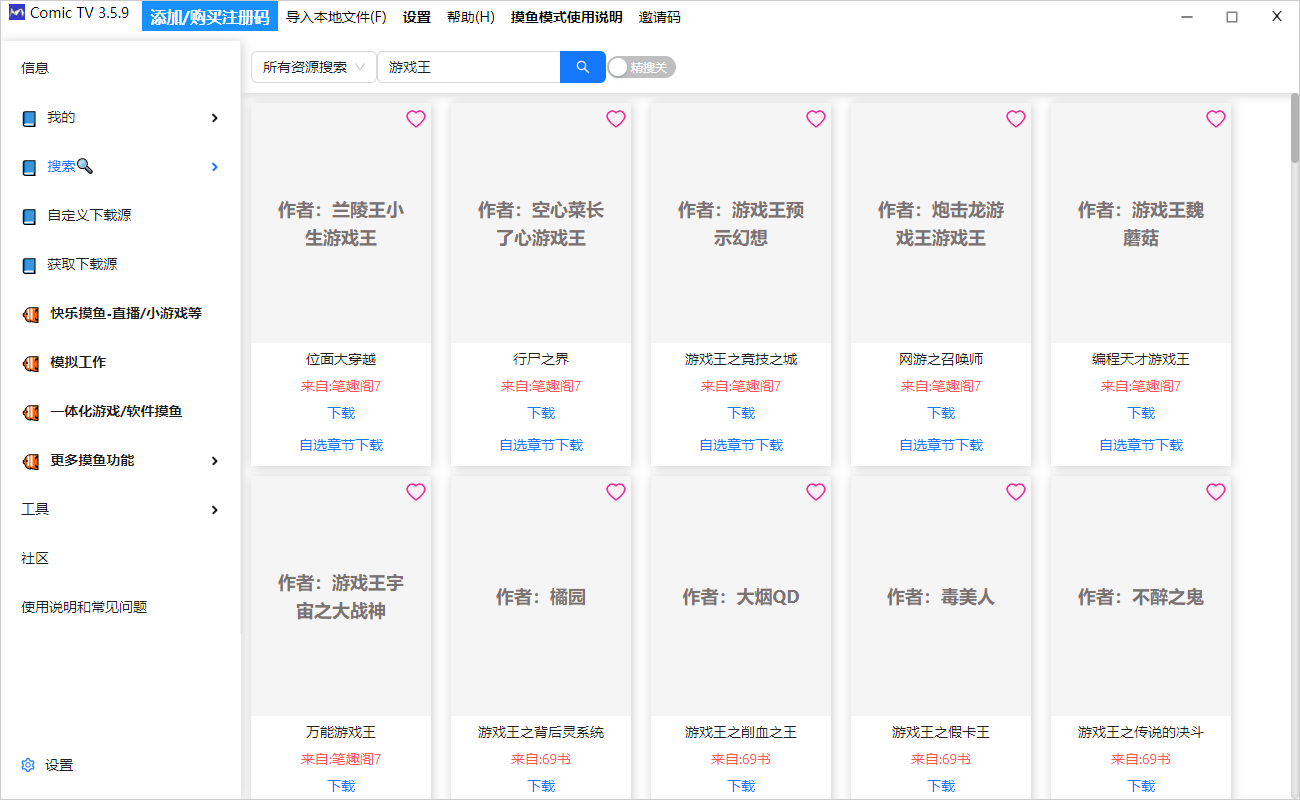
Task: Click 下载 under 万能游戏王
Action: pyautogui.click(x=341, y=786)
